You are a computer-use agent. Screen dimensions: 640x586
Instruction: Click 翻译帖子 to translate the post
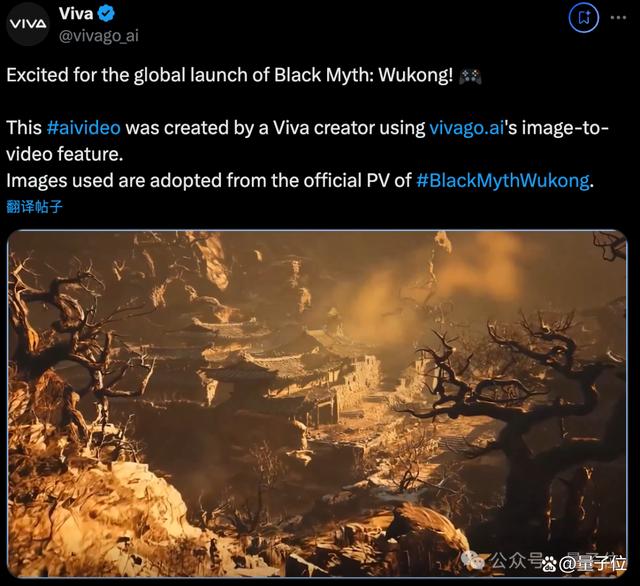[34, 206]
